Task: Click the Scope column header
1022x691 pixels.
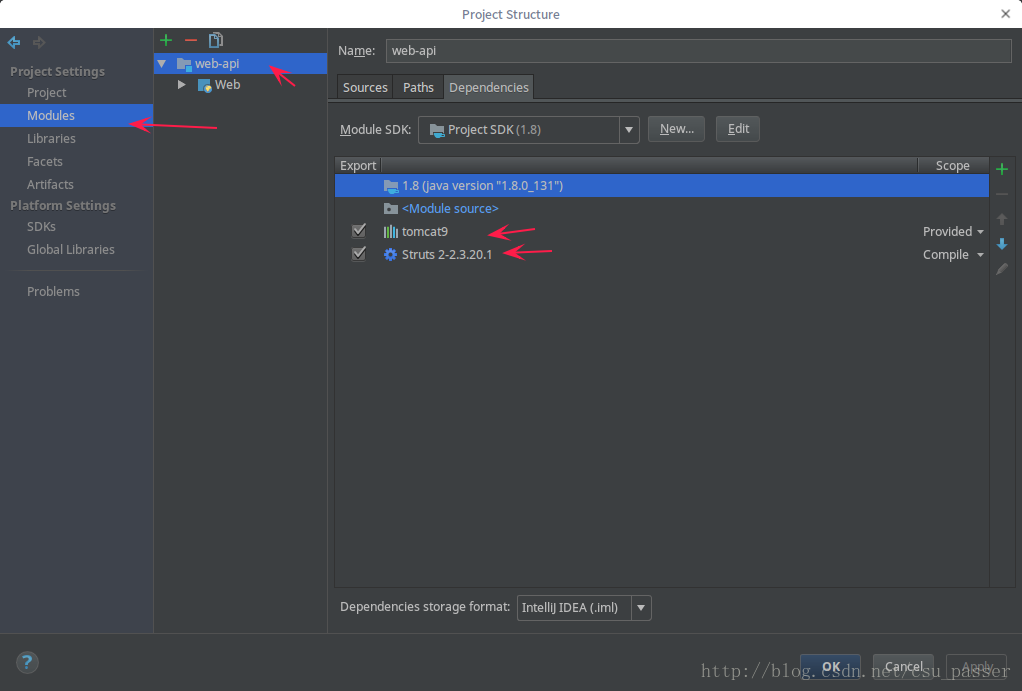Action: (953, 166)
